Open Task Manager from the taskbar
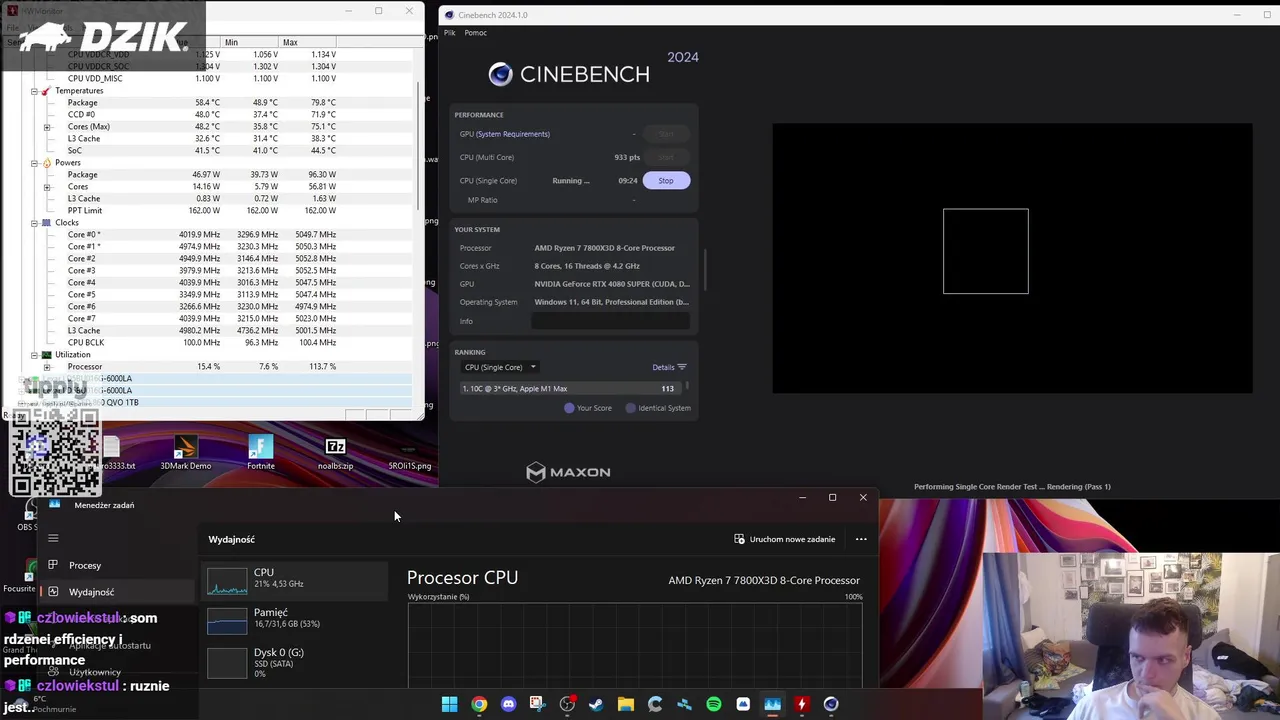Screen dimensions: 1280x720 point(772,704)
